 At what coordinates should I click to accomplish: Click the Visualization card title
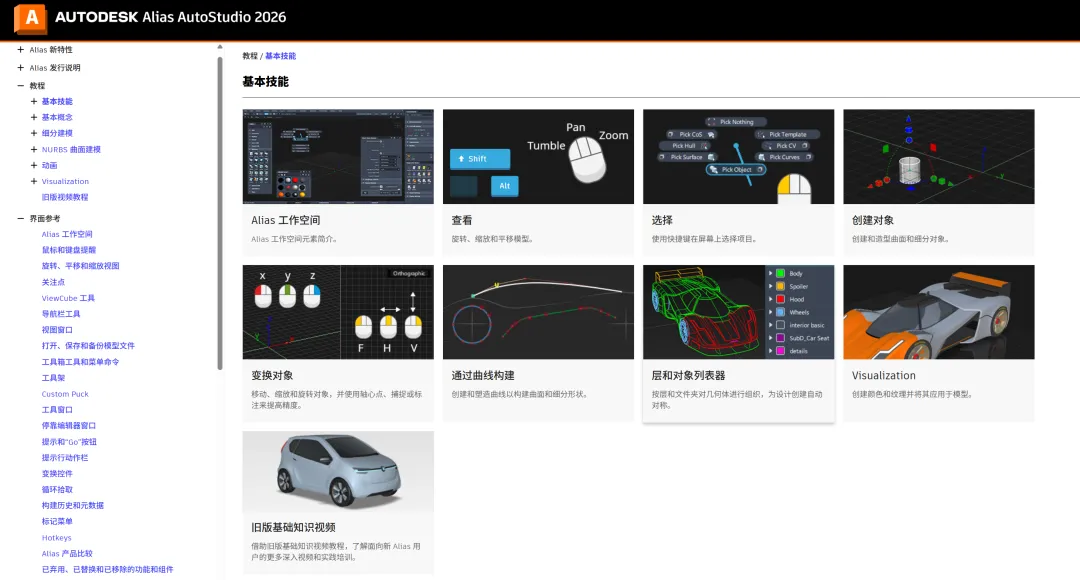click(x=884, y=375)
